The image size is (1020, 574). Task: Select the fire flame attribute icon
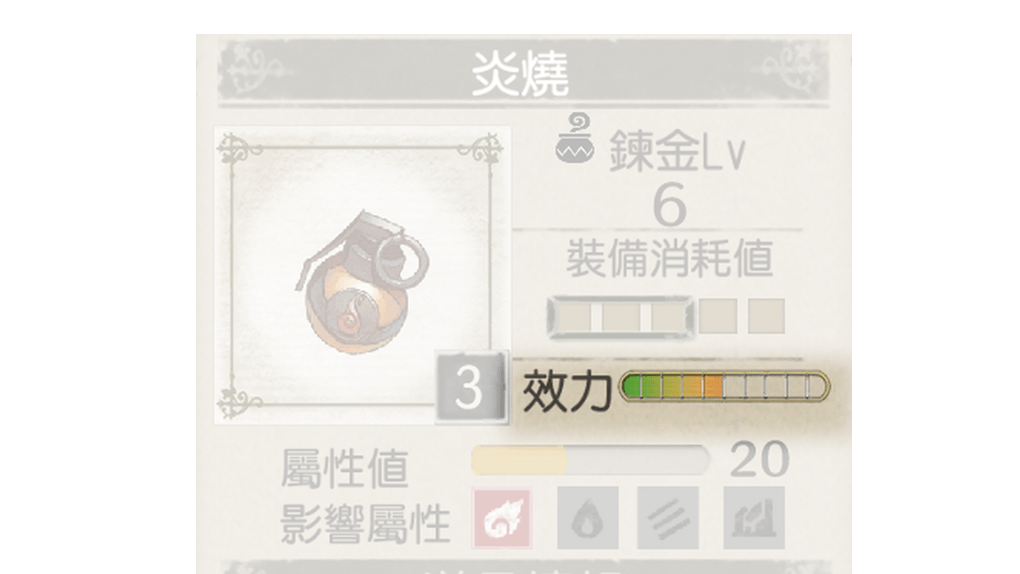click(x=587, y=518)
